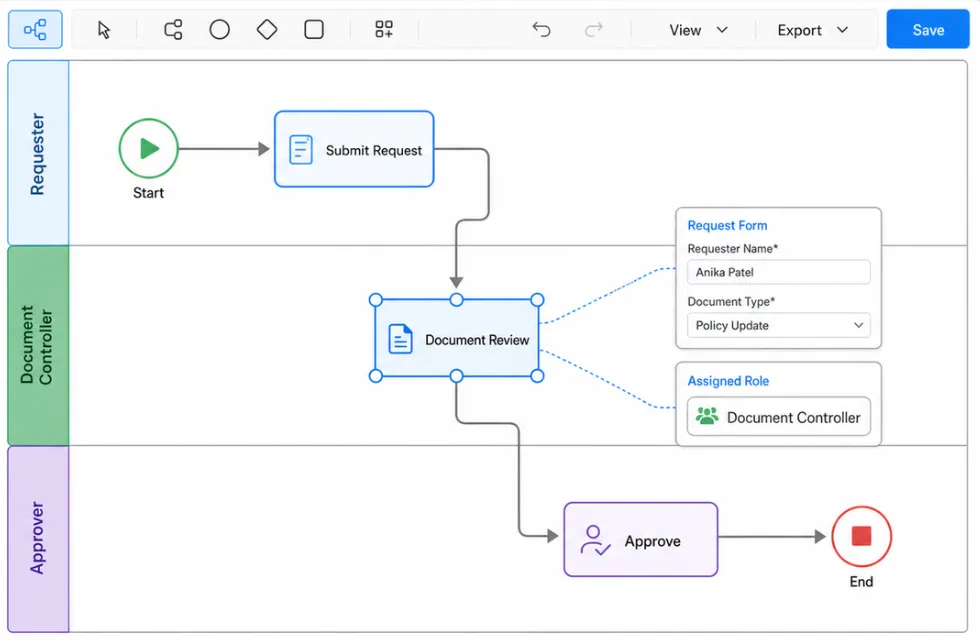Select the Approve task node
The image size is (980, 640).
[x=641, y=540]
